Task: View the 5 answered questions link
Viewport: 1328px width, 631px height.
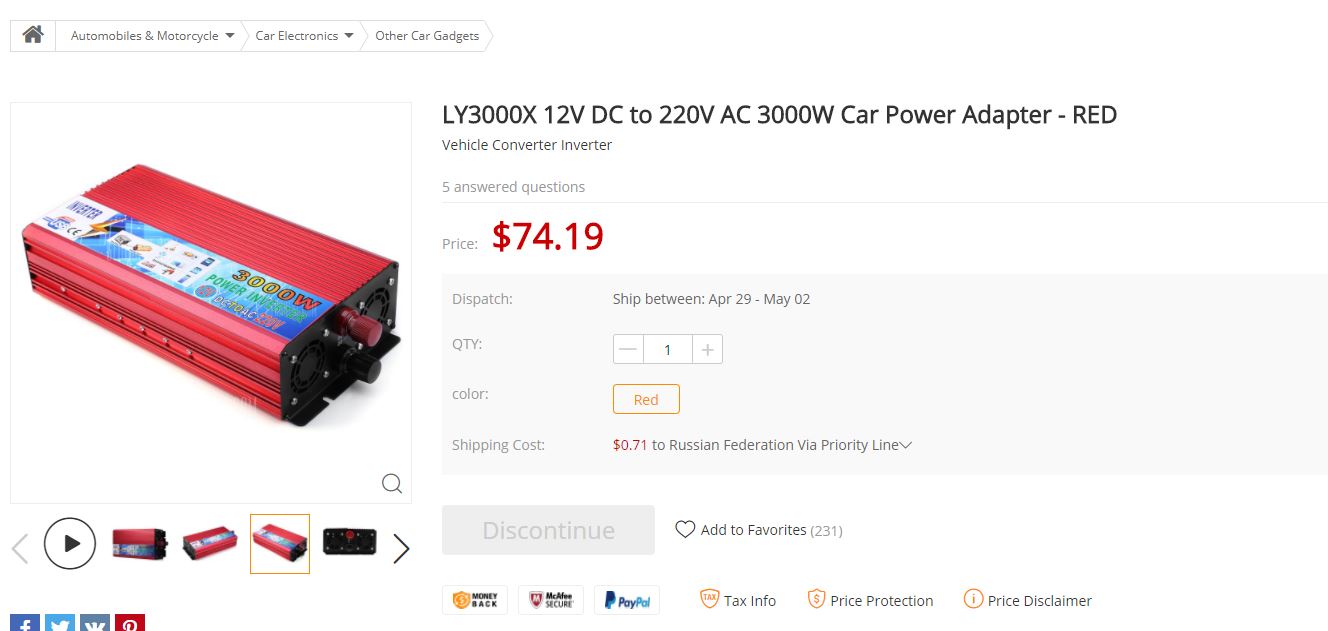Action: pos(513,187)
